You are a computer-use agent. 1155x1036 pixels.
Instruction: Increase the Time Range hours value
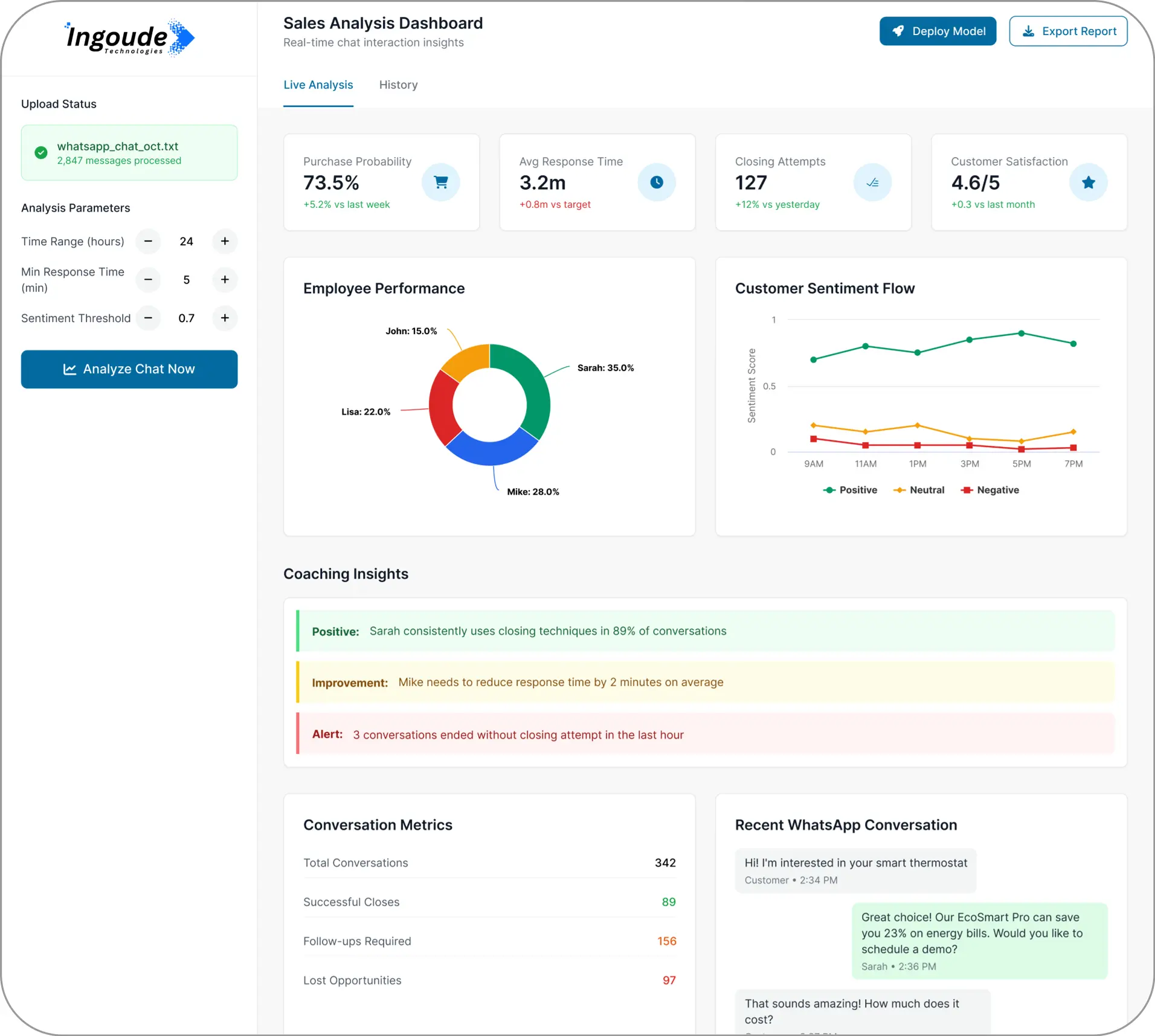point(225,242)
